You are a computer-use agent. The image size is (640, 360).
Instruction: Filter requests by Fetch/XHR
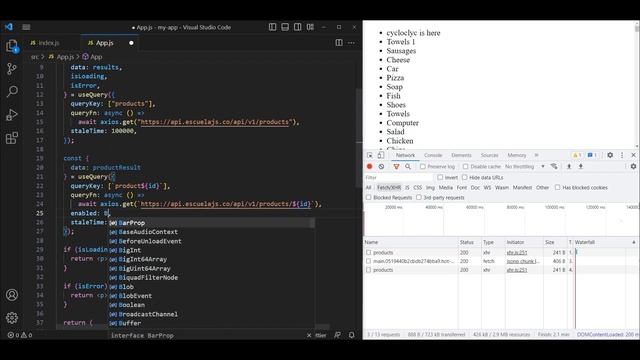tap(389, 187)
